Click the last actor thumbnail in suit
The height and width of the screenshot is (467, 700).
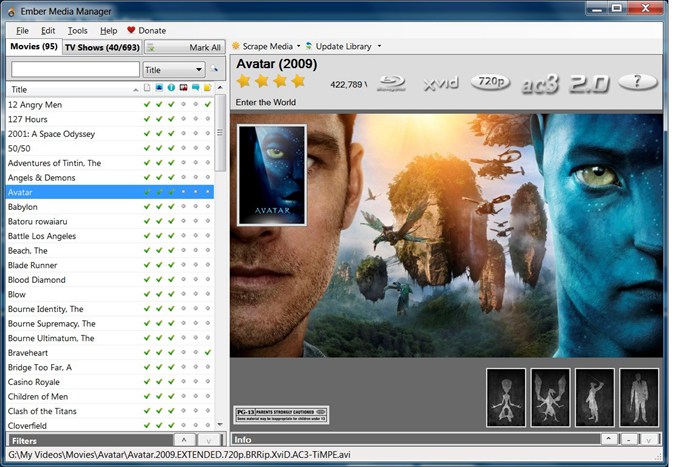click(x=639, y=397)
